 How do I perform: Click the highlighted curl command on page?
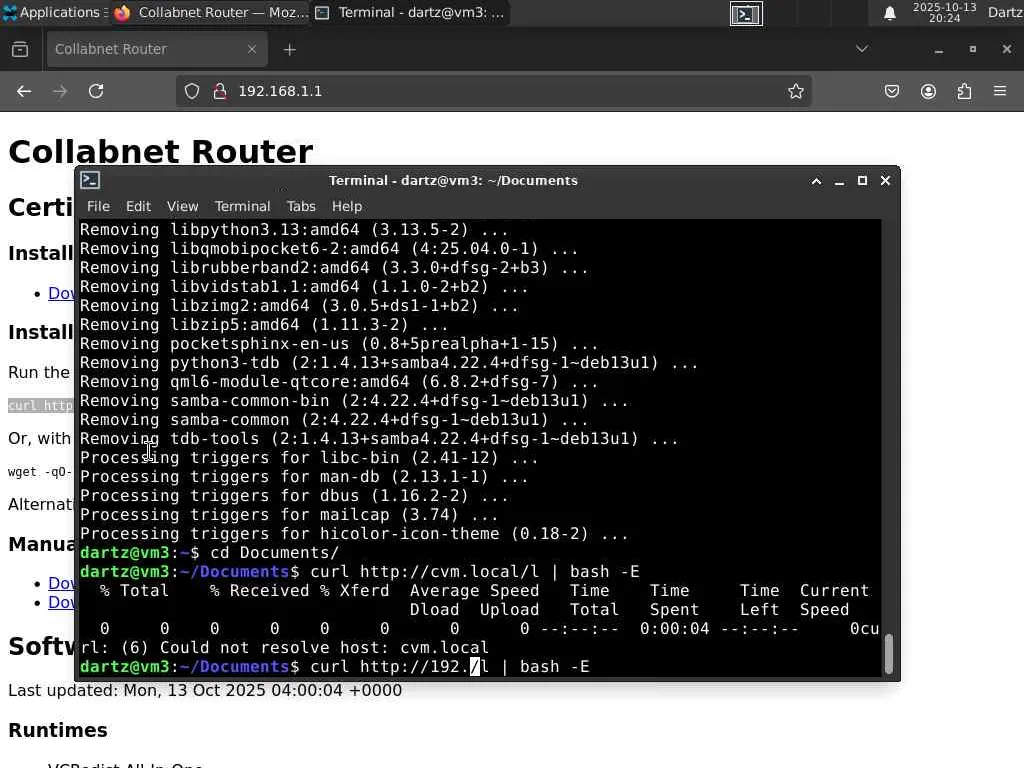pyautogui.click(x=41, y=406)
